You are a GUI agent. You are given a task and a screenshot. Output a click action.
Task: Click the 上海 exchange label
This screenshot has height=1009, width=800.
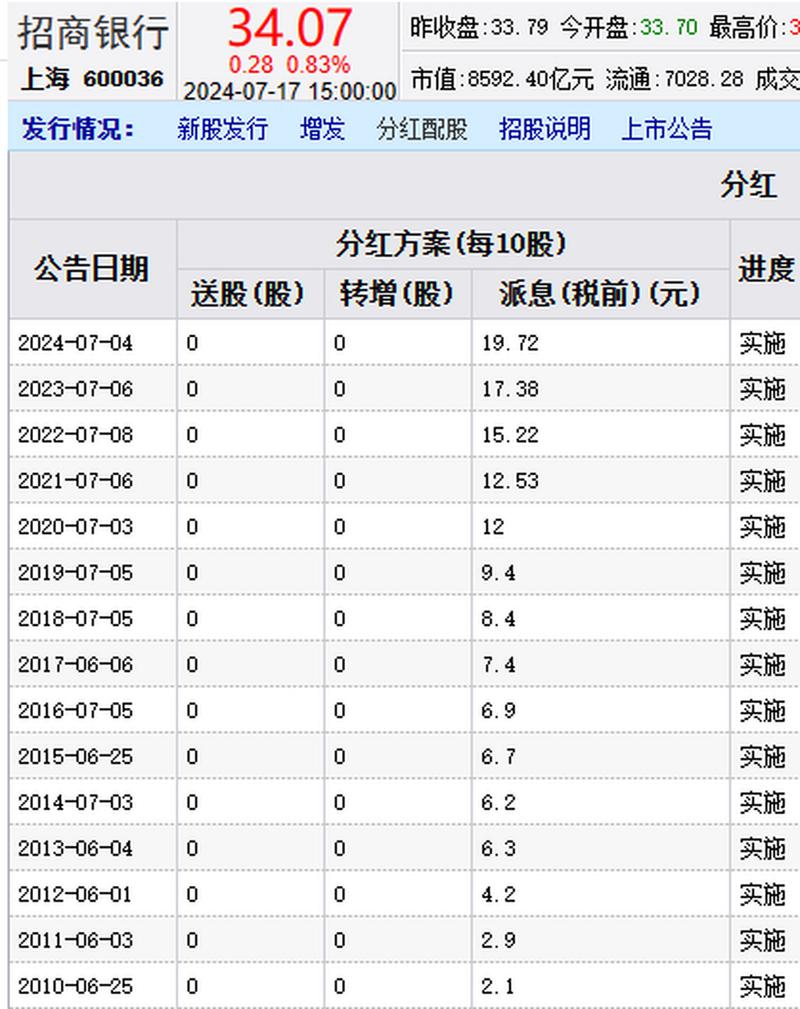point(45,79)
